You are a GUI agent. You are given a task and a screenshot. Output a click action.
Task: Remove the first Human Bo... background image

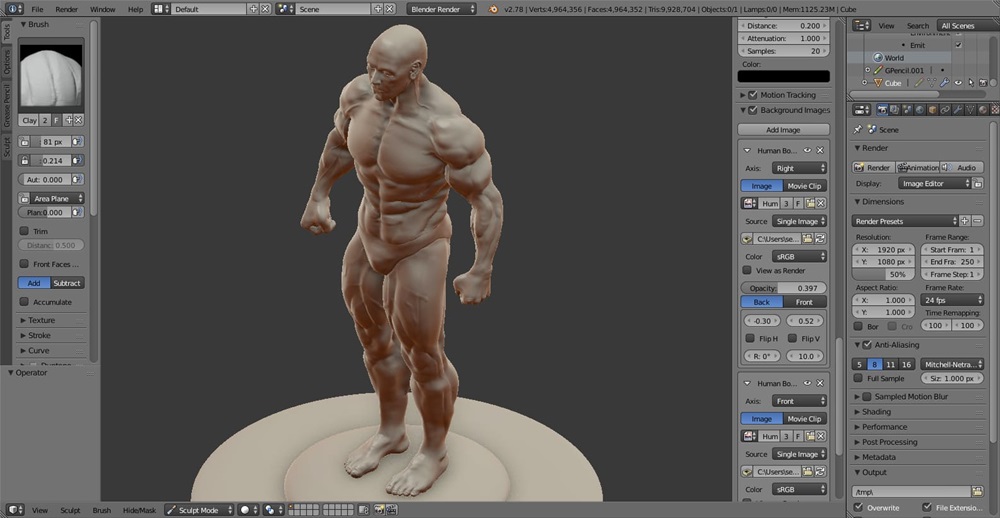(820, 151)
